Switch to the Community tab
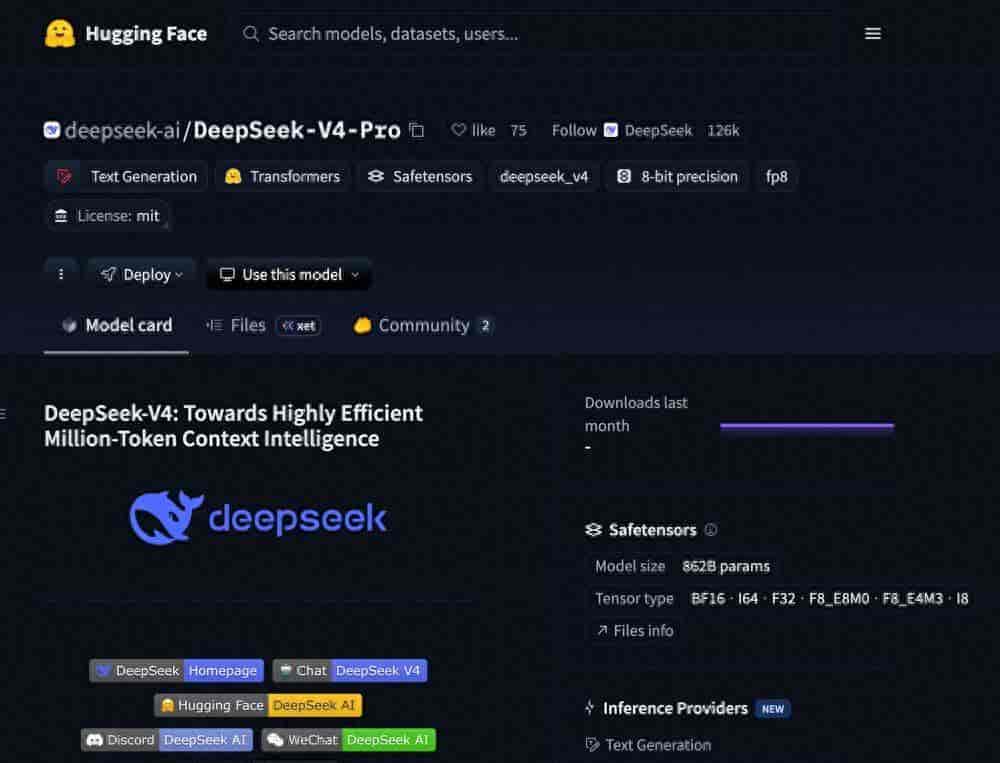This screenshot has height=763, width=1000. [x=422, y=325]
